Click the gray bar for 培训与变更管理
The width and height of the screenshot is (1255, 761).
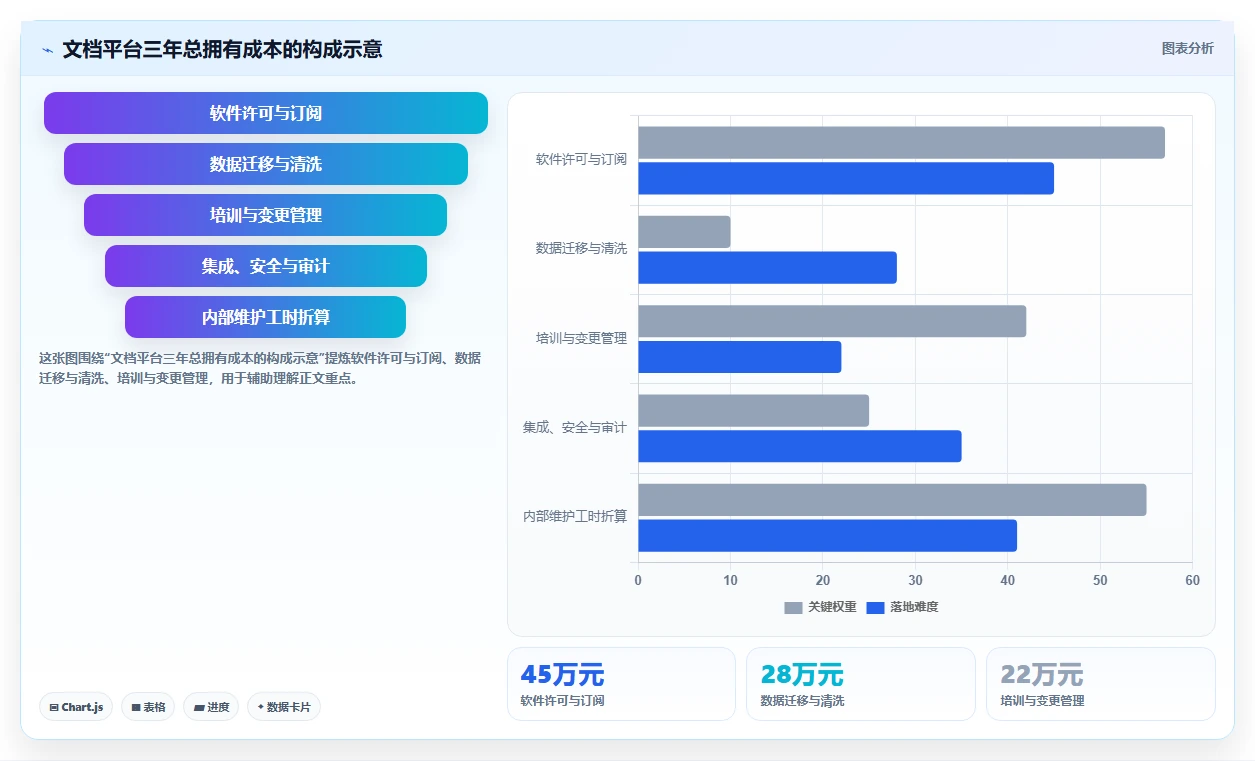pyautogui.click(x=832, y=321)
